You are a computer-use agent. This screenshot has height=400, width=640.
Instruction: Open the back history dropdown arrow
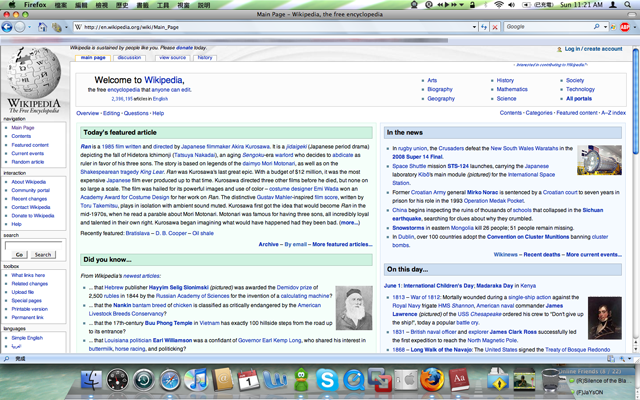click(29, 27)
